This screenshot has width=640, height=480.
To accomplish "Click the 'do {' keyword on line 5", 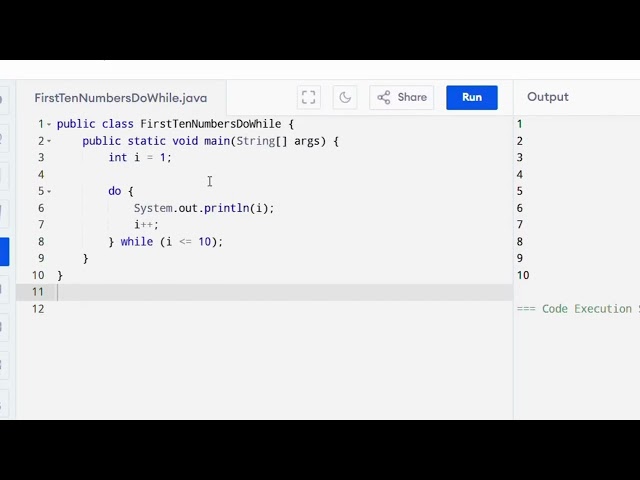I will [121, 191].
